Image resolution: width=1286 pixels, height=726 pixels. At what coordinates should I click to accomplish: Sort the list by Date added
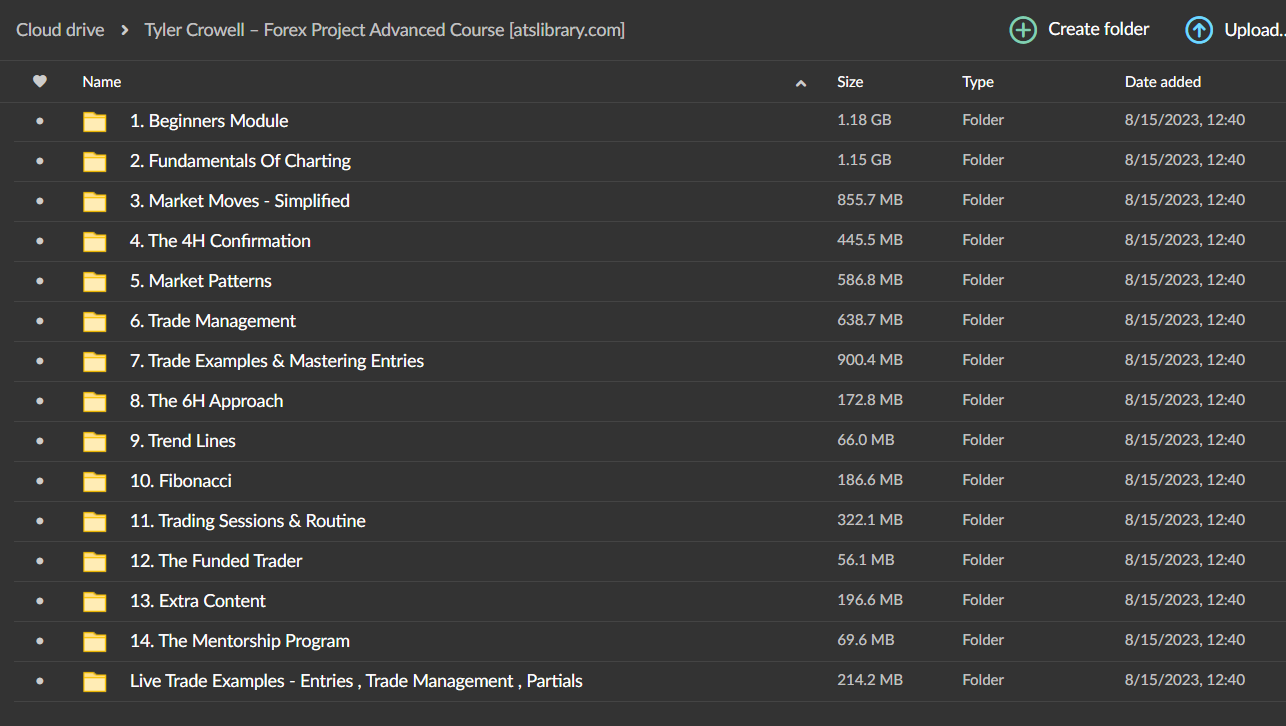click(1162, 82)
